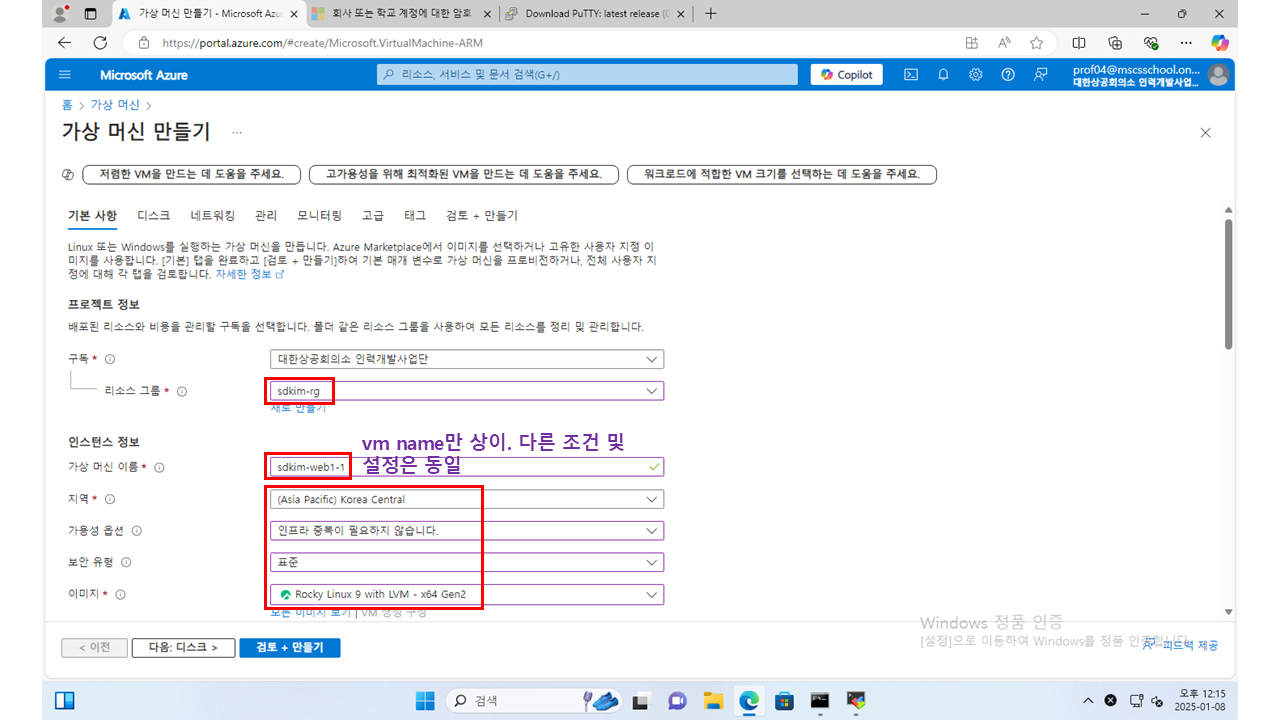Switch to the 회사 또는 학교 계정 browser tab
Image resolution: width=1280 pixels, height=720 pixels.
pyautogui.click(x=401, y=14)
